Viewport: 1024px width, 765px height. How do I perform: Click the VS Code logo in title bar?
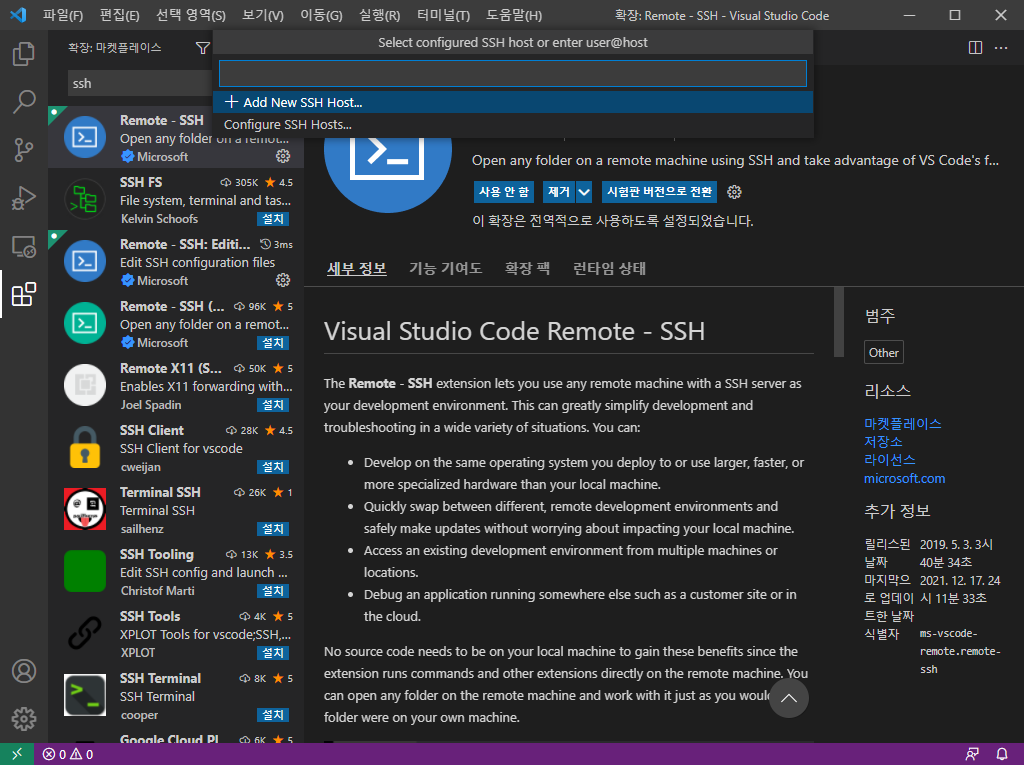(18, 14)
